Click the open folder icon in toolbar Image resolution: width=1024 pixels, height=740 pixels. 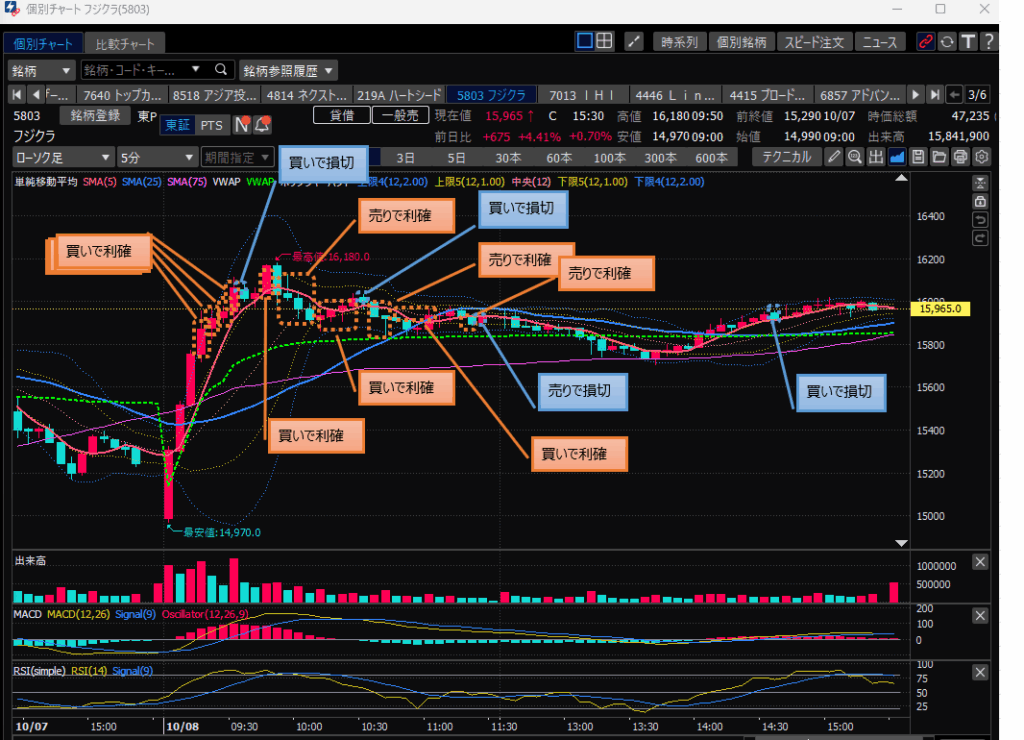[x=939, y=157]
